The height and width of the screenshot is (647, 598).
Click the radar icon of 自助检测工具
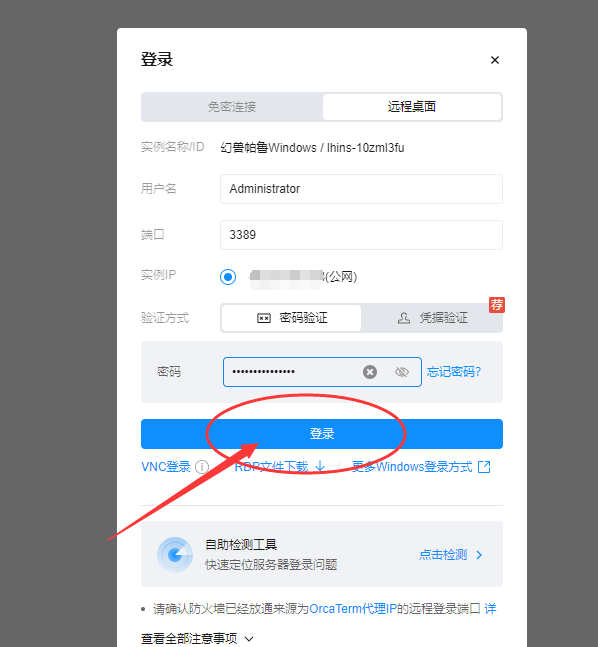(175, 555)
